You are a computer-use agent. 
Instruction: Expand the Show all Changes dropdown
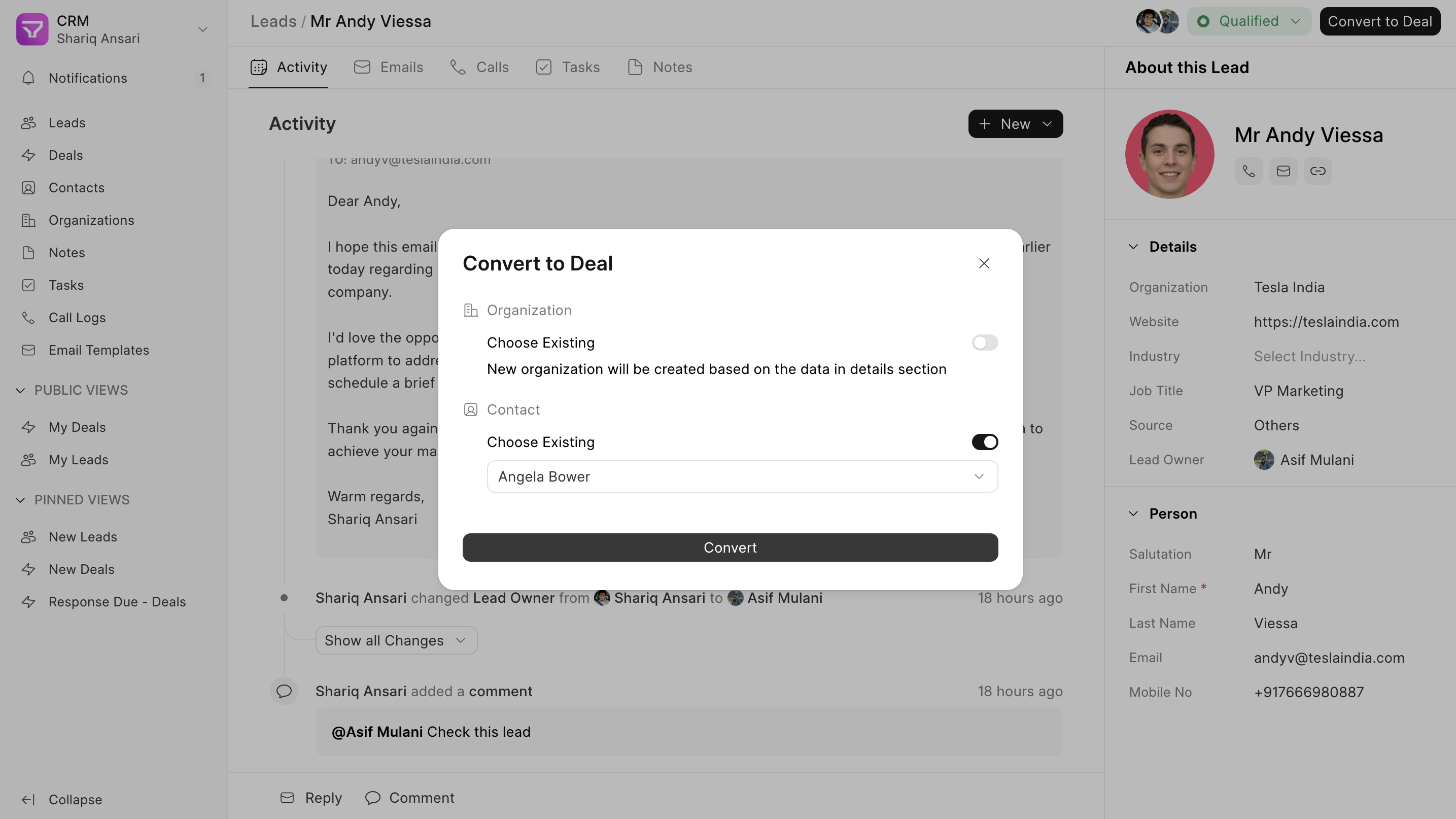[x=396, y=640]
